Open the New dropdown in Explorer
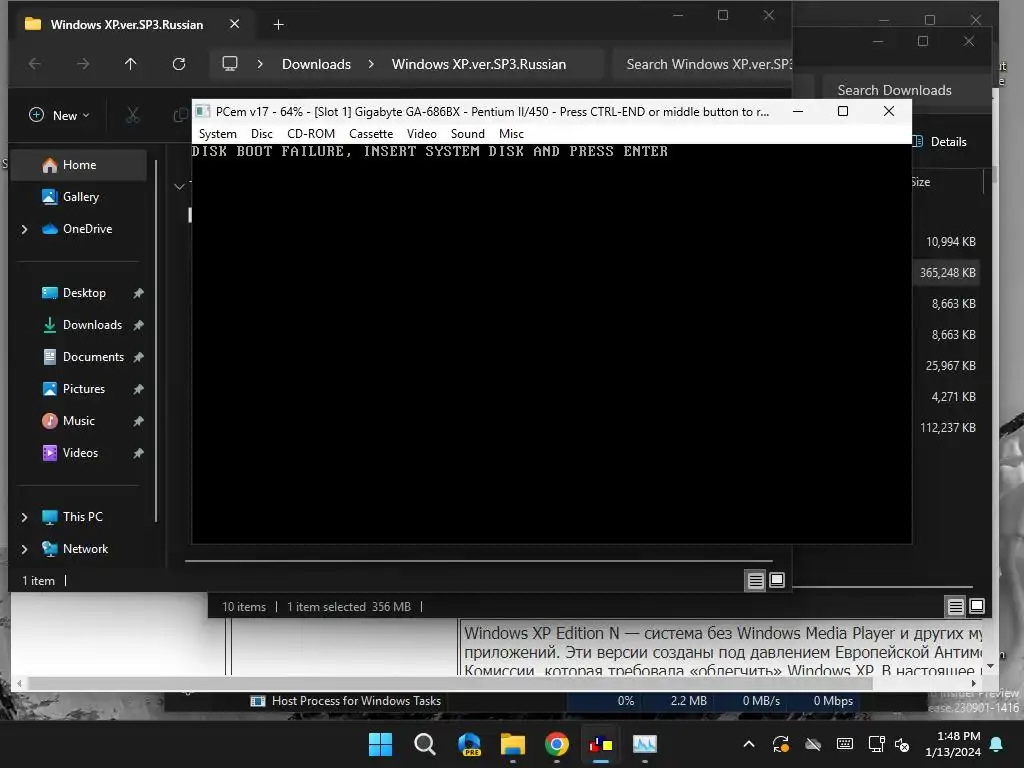The width and height of the screenshot is (1024, 768). point(59,116)
